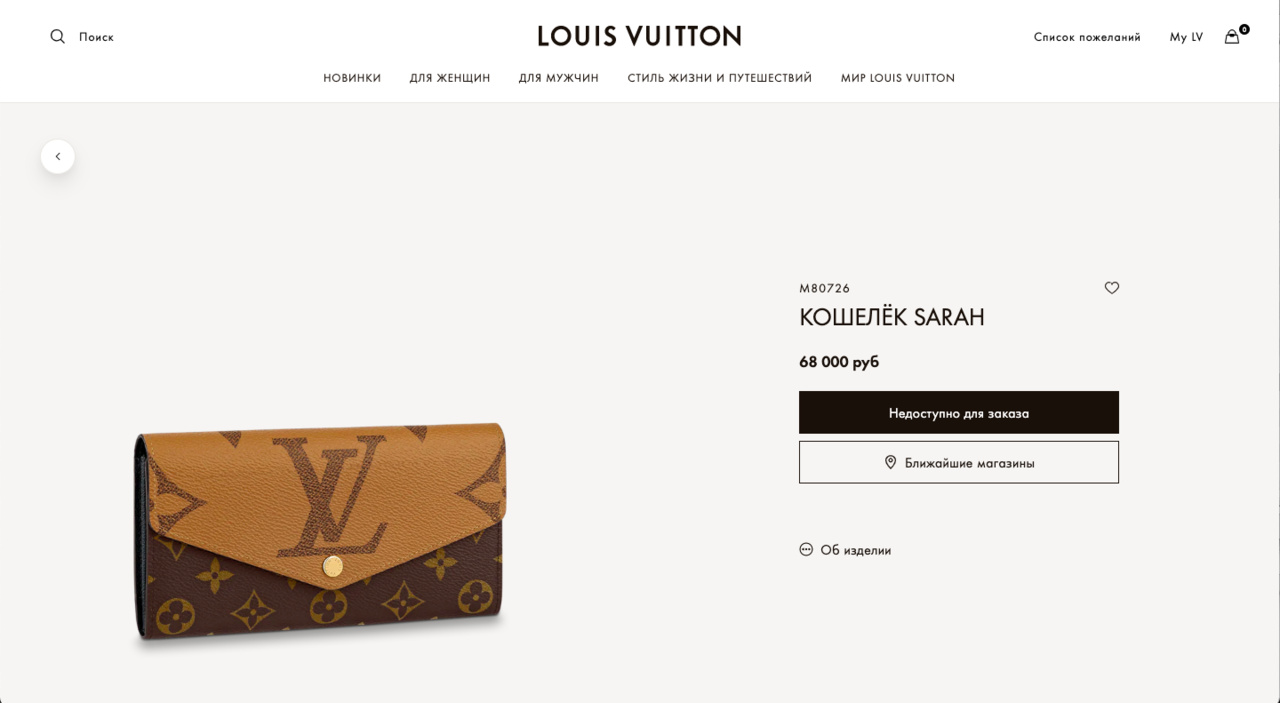Toggle the wishlist heart for Sarah wallet
Screen dimensions: 1280x703
tap(1112, 288)
